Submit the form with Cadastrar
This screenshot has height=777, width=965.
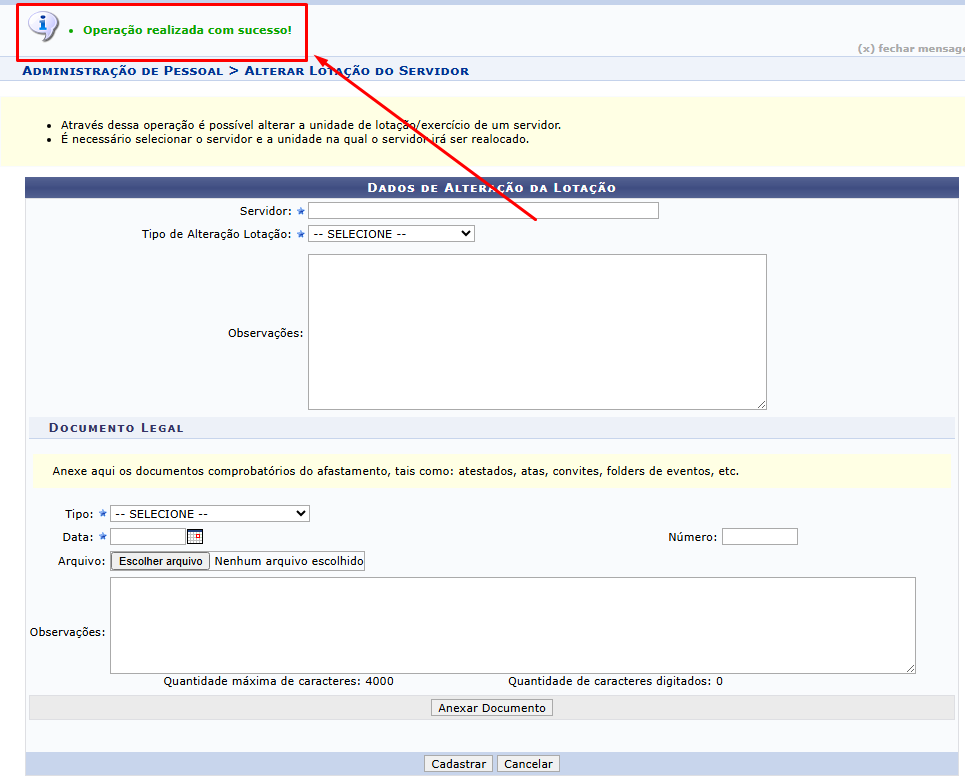(x=458, y=764)
